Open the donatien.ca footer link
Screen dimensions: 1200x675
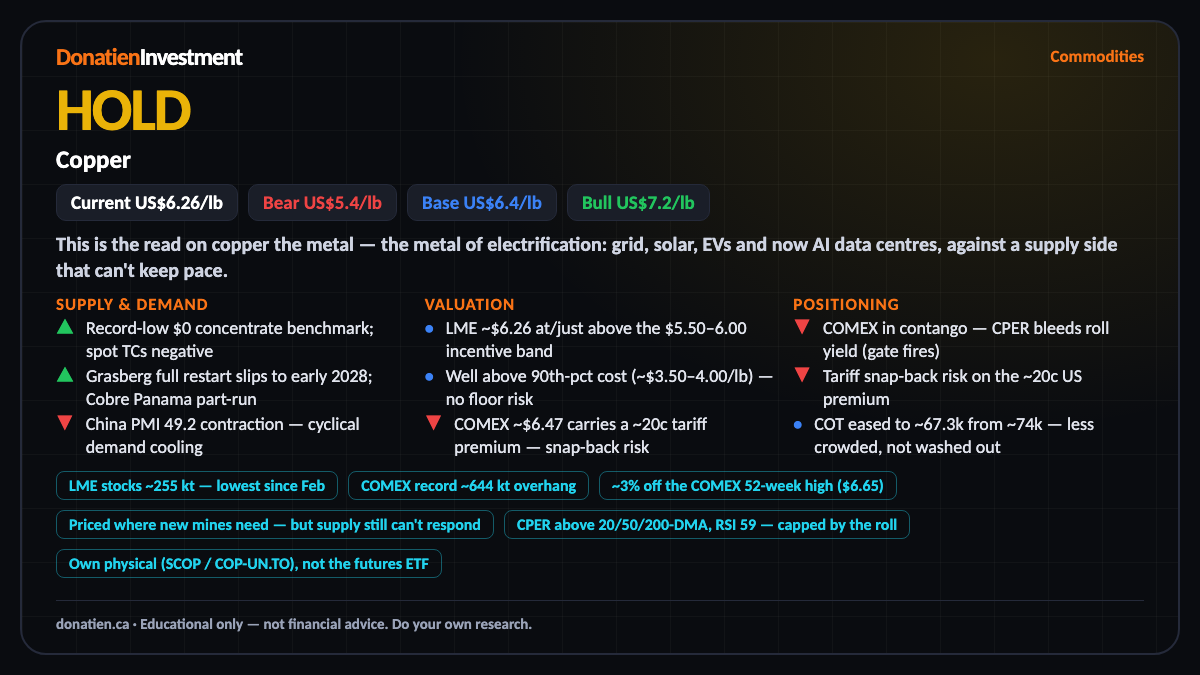[92, 624]
